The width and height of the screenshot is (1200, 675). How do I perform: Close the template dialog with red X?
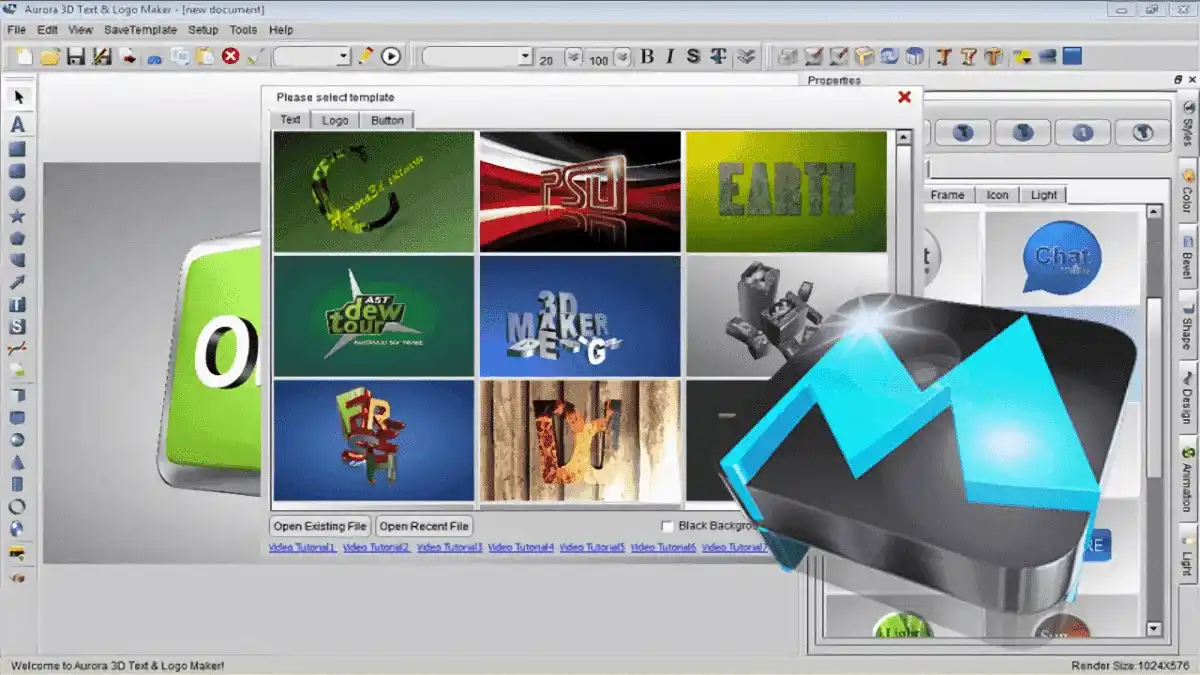coord(904,97)
